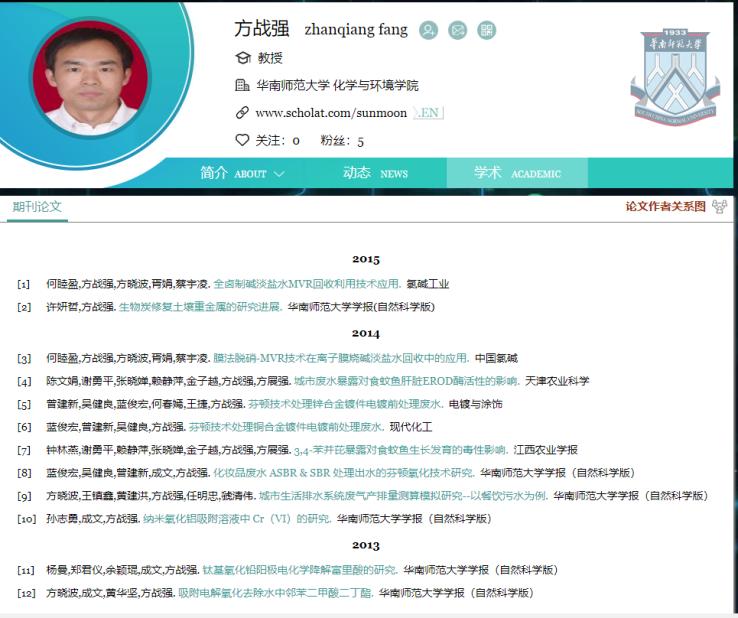Viewport: 738px width, 618px height.
Task: Open paper 纳米氧化铝吸附溶液中 Cr（VI）的研究
Action: pyautogui.click(x=236, y=519)
